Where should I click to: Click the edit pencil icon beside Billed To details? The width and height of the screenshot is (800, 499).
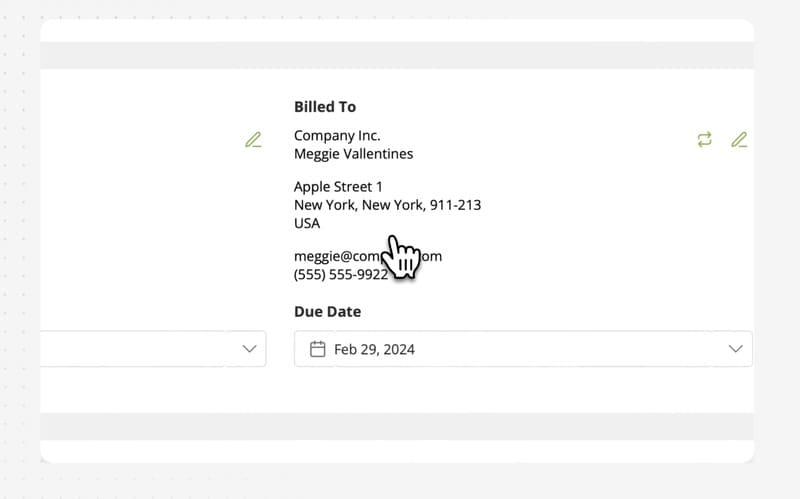[x=739, y=140]
